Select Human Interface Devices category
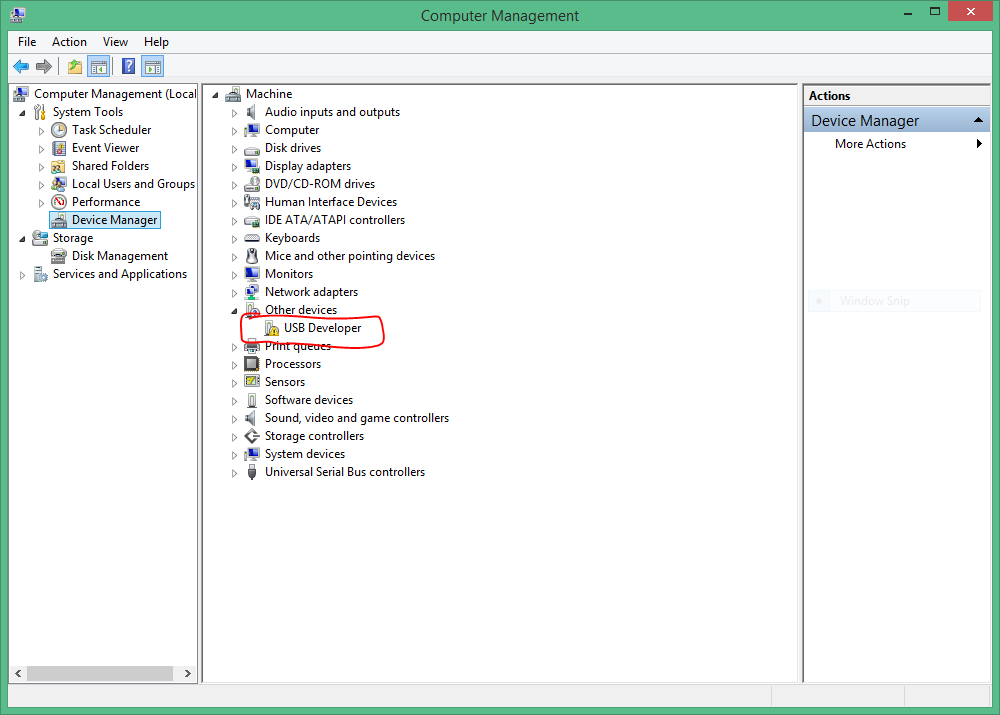 tap(331, 202)
